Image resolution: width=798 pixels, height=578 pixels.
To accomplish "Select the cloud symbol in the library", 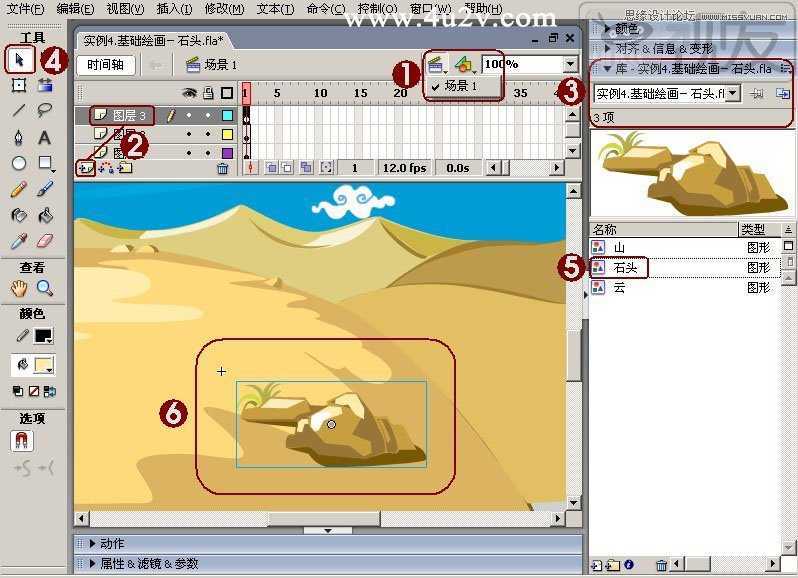I will (685, 287).
